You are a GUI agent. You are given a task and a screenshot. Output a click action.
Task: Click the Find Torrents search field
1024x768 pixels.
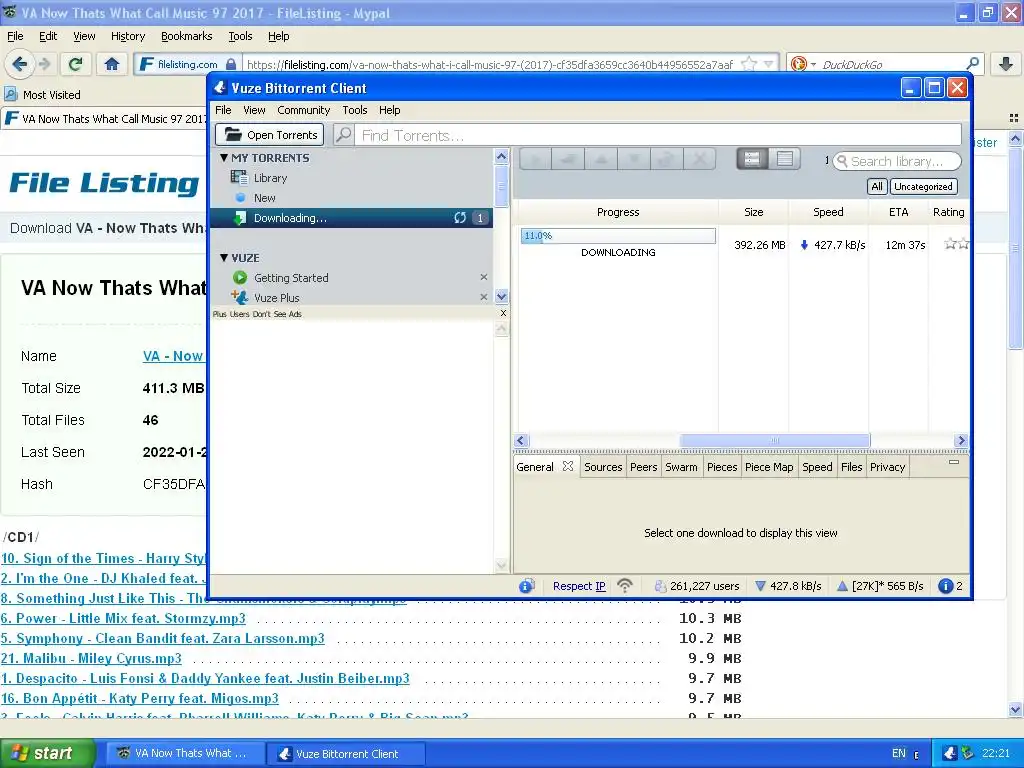tap(660, 135)
